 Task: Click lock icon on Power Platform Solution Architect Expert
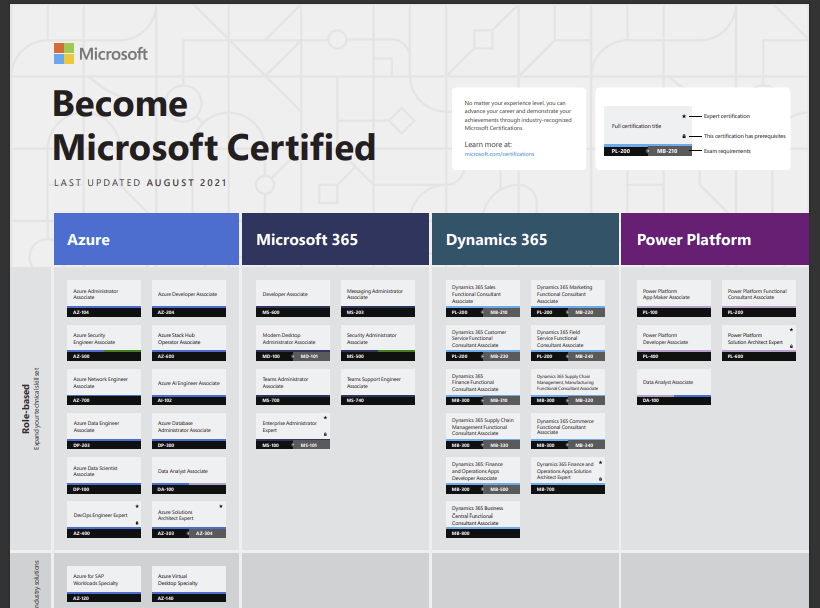click(791, 346)
